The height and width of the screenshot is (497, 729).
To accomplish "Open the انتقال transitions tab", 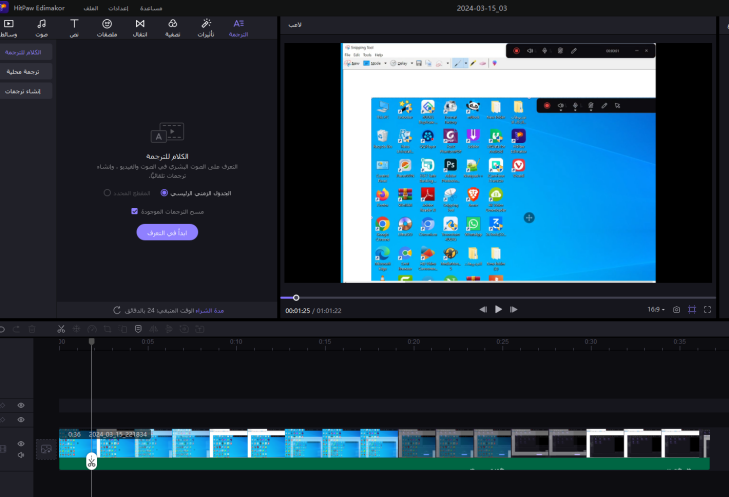I will pyautogui.click(x=140, y=28).
